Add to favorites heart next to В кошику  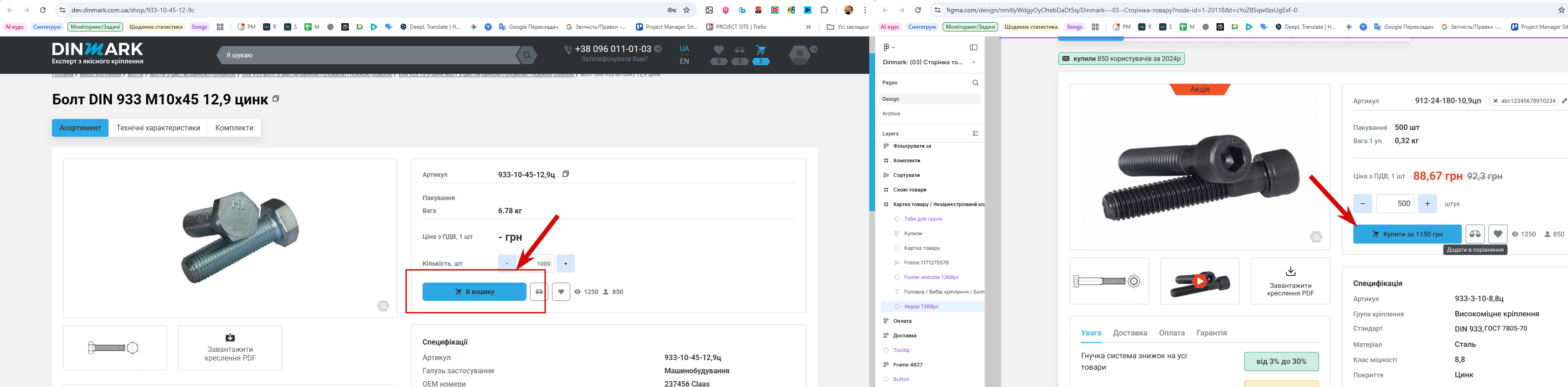pyautogui.click(x=561, y=292)
